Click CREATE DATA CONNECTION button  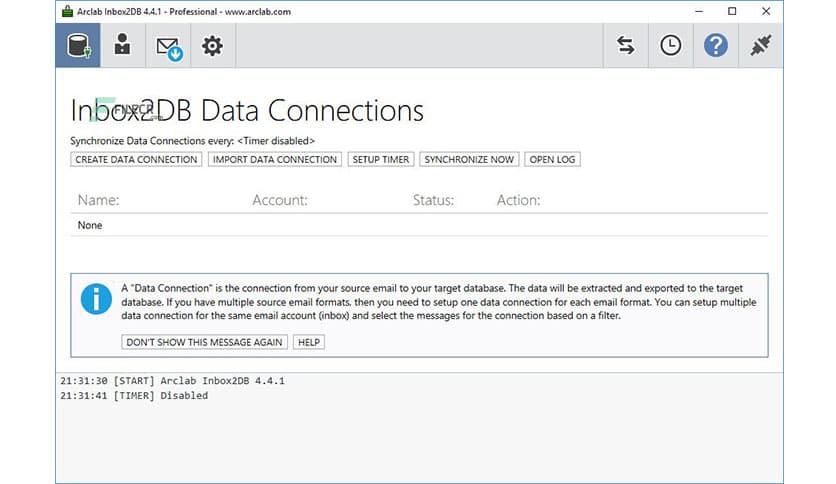click(136, 159)
